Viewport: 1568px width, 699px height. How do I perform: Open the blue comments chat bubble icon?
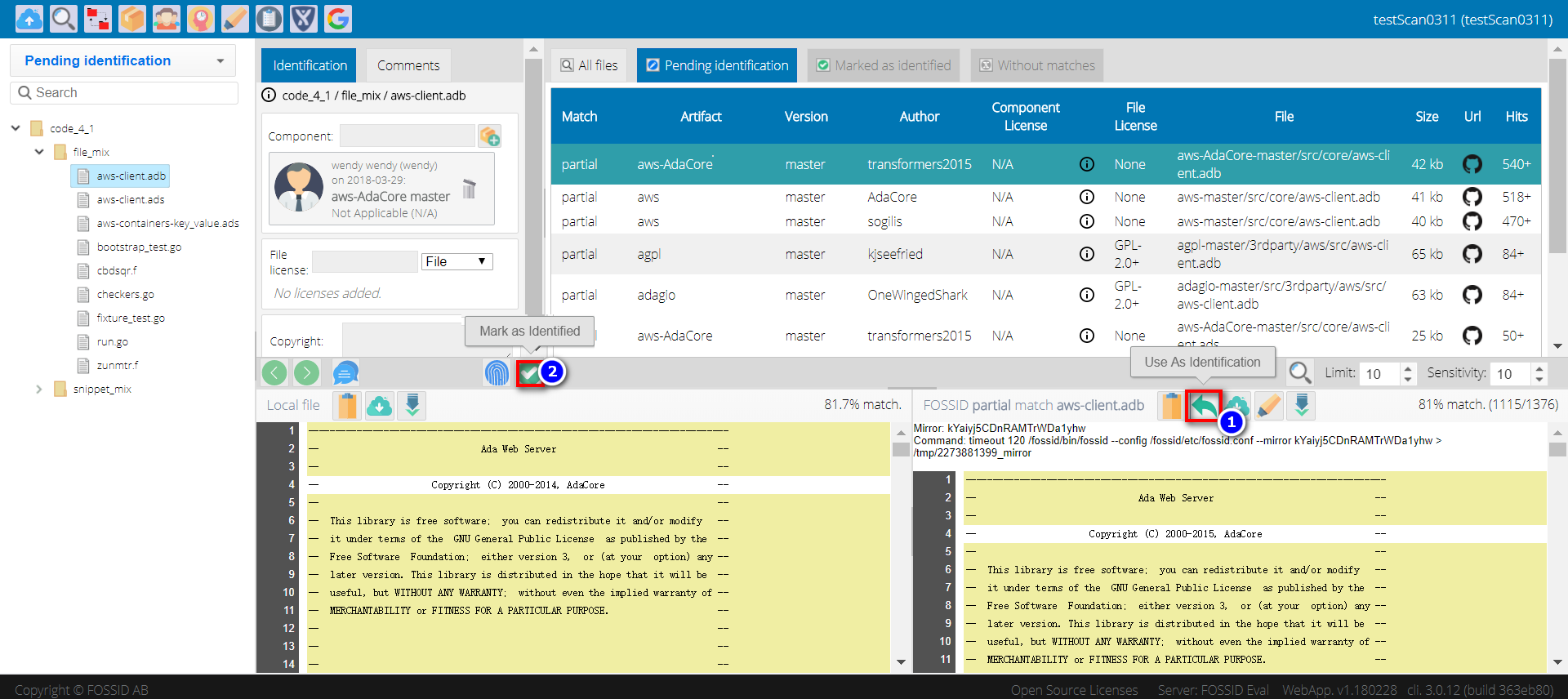click(x=346, y=373)
